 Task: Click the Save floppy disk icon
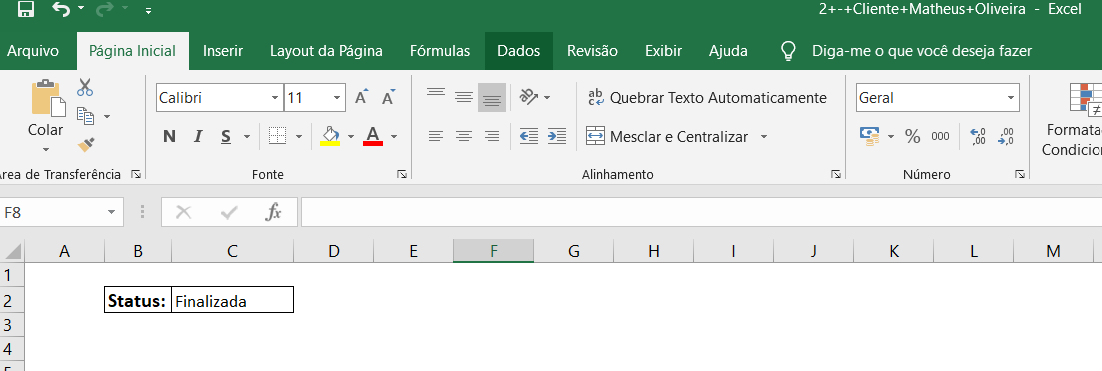click(x=26, y=10)
